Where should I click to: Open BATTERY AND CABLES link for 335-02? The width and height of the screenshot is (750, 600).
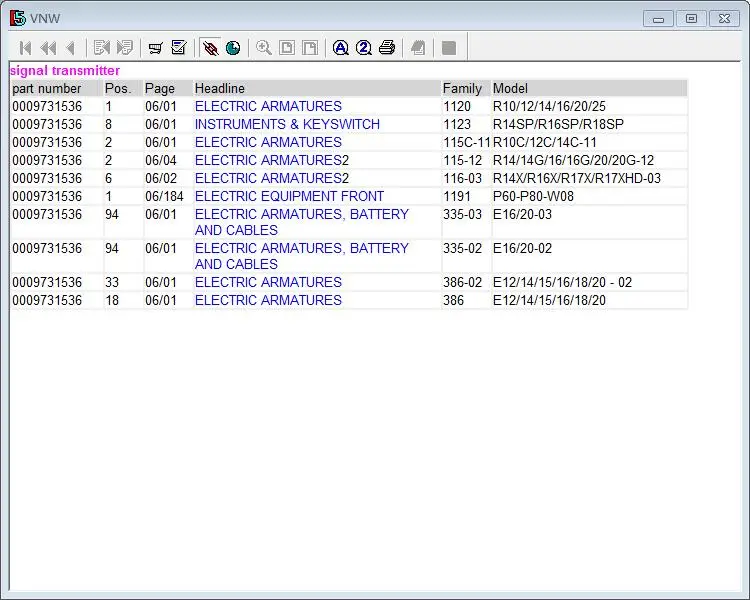tap(302, 256)
